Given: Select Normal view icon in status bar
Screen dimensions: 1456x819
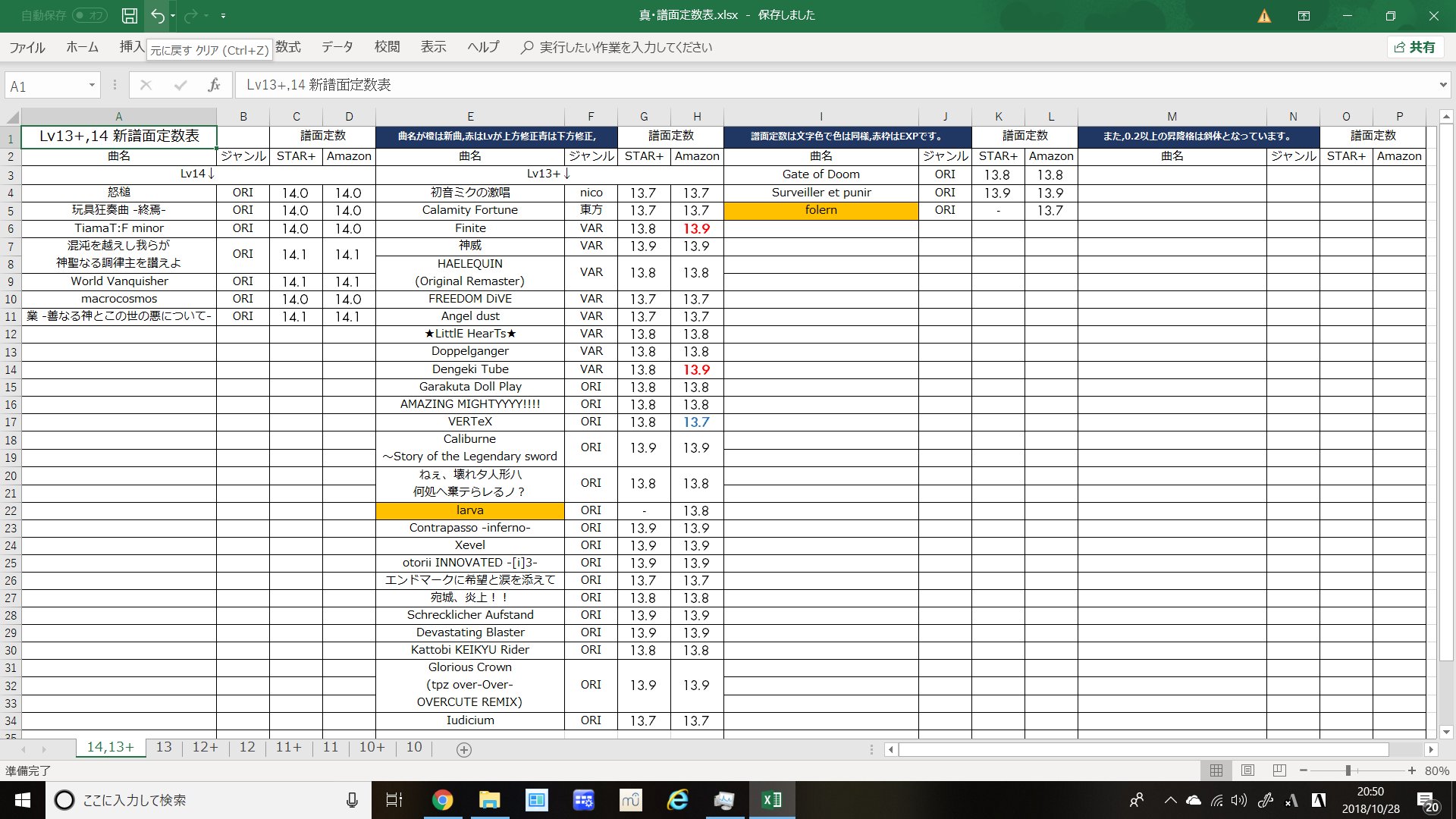Looking at the screenshot, I should 1216,770.
